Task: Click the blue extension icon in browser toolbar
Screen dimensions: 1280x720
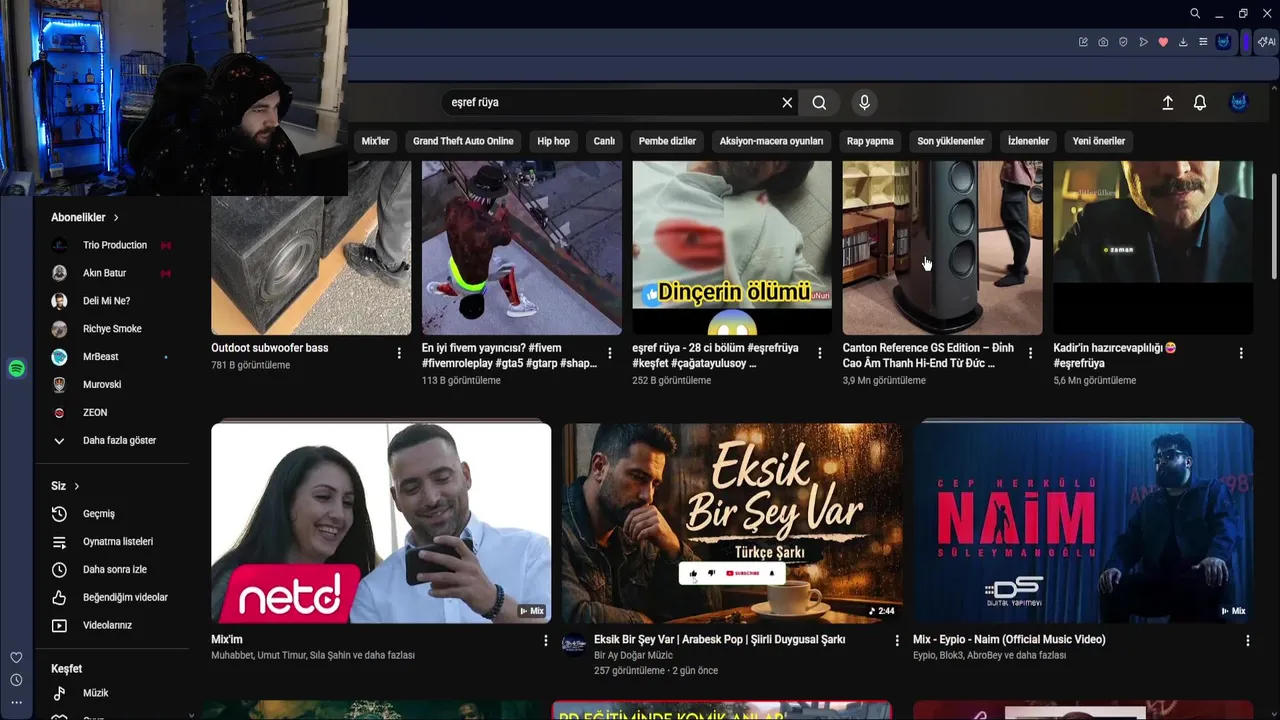Action: pos(1223,42)
